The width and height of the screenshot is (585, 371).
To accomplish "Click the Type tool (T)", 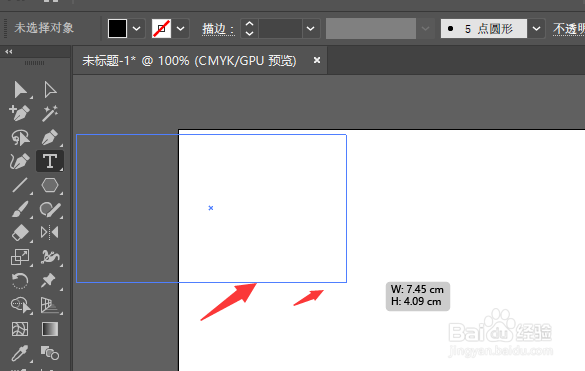I will point(50,161).
